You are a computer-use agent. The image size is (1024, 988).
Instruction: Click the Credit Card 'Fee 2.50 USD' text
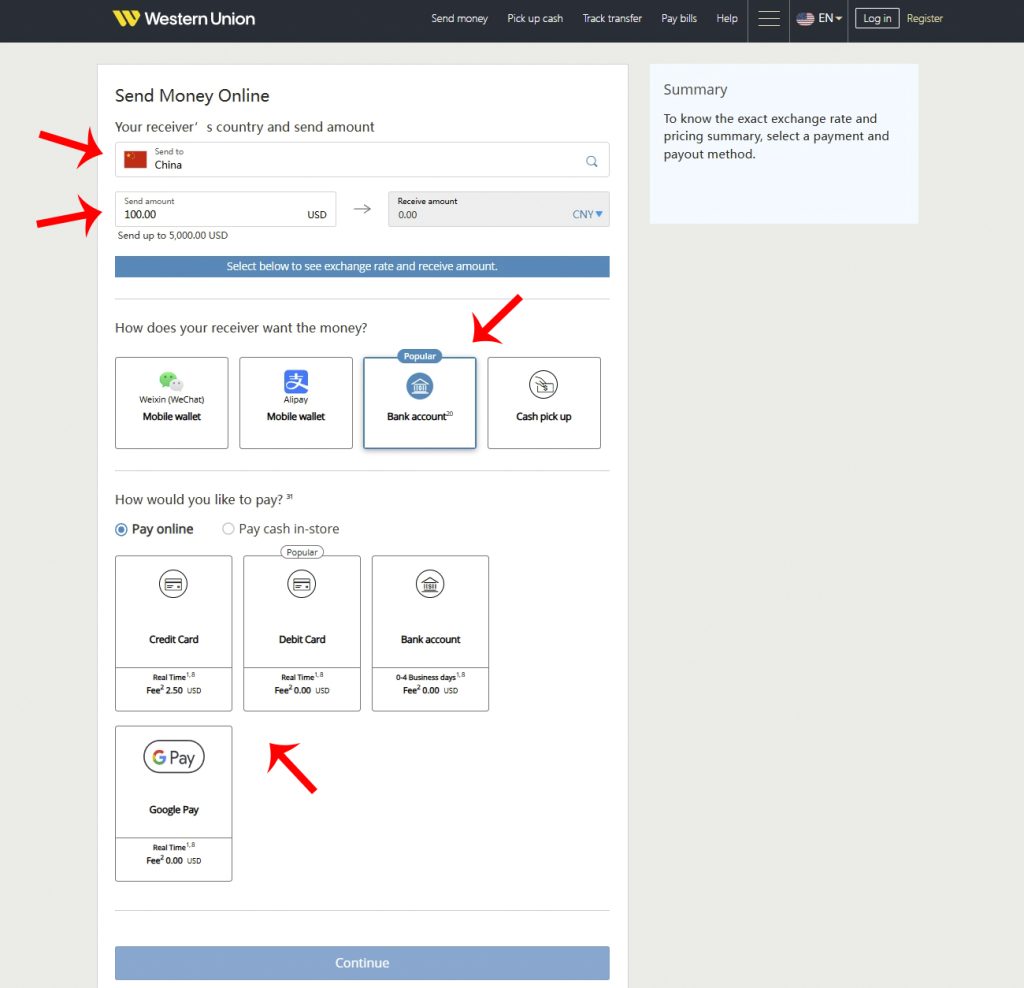point(174,690)
